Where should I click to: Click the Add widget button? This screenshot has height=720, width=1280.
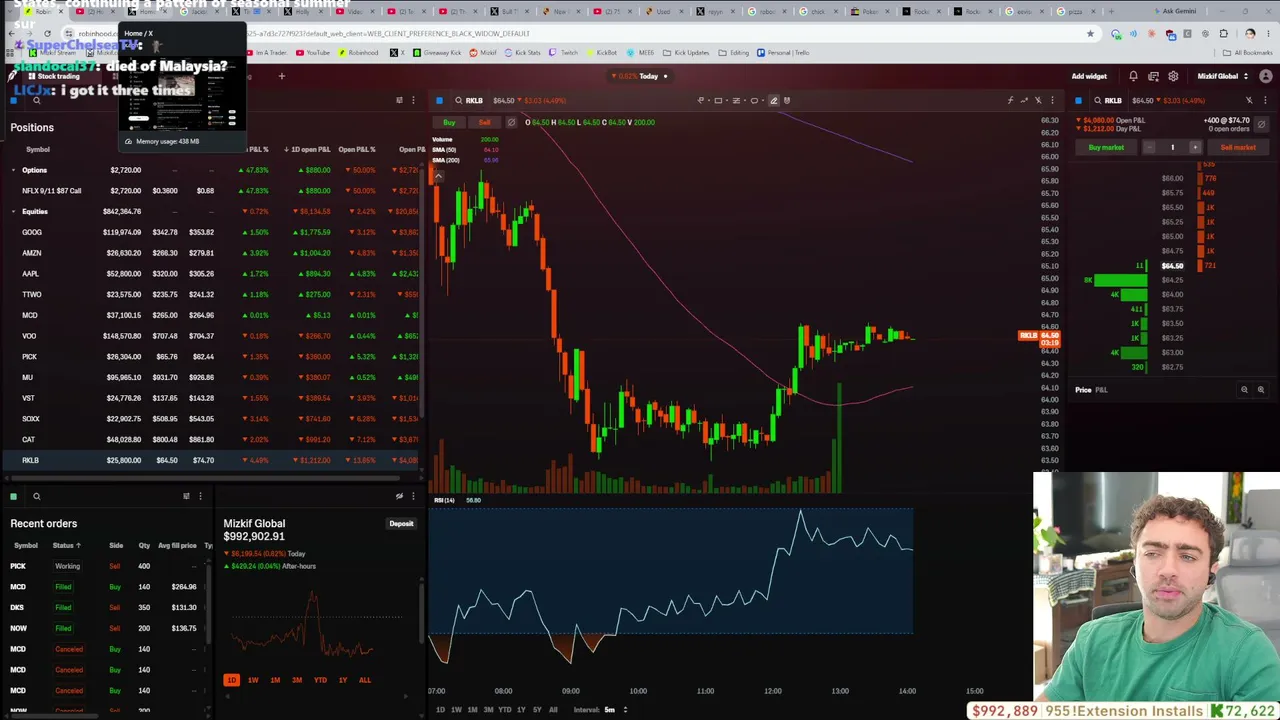[1089, 76]
